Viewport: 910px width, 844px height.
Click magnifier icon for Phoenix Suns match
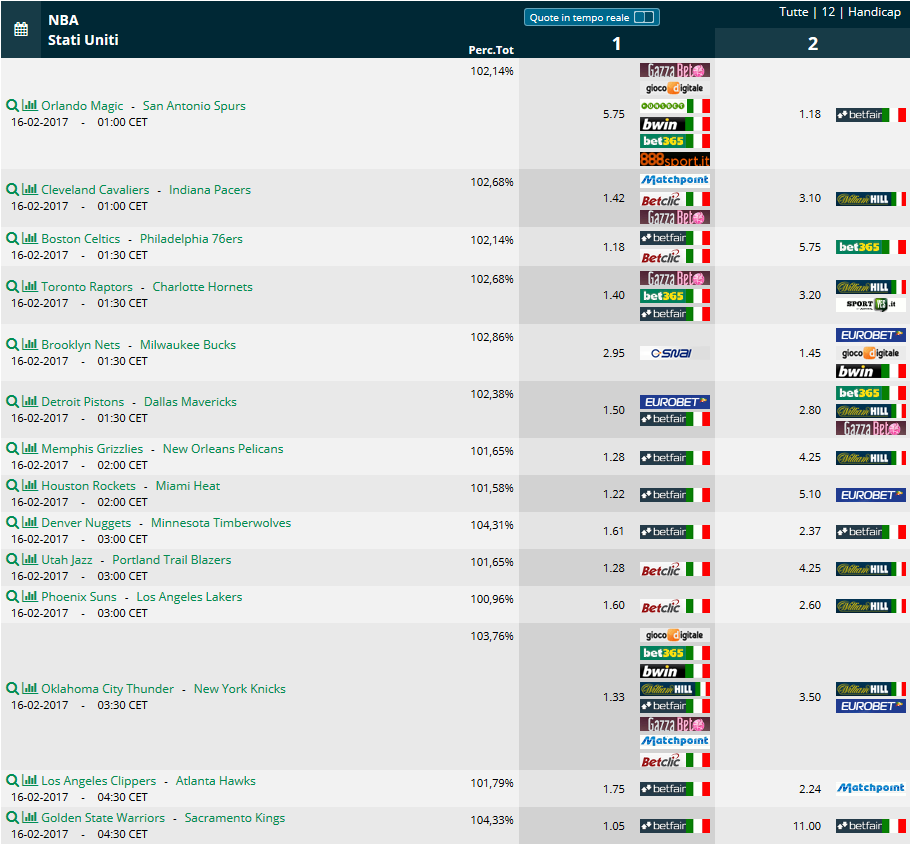tap(12, 597)
